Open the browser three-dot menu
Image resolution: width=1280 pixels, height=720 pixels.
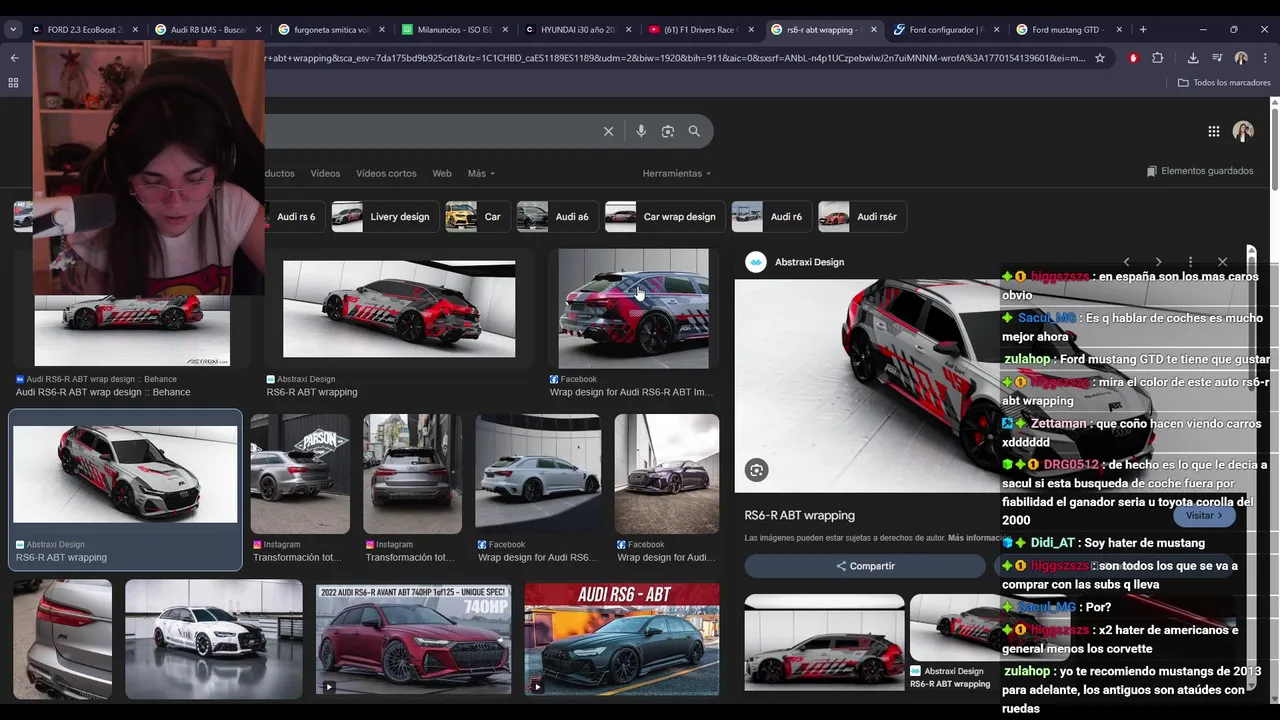tap(1265, 58)
